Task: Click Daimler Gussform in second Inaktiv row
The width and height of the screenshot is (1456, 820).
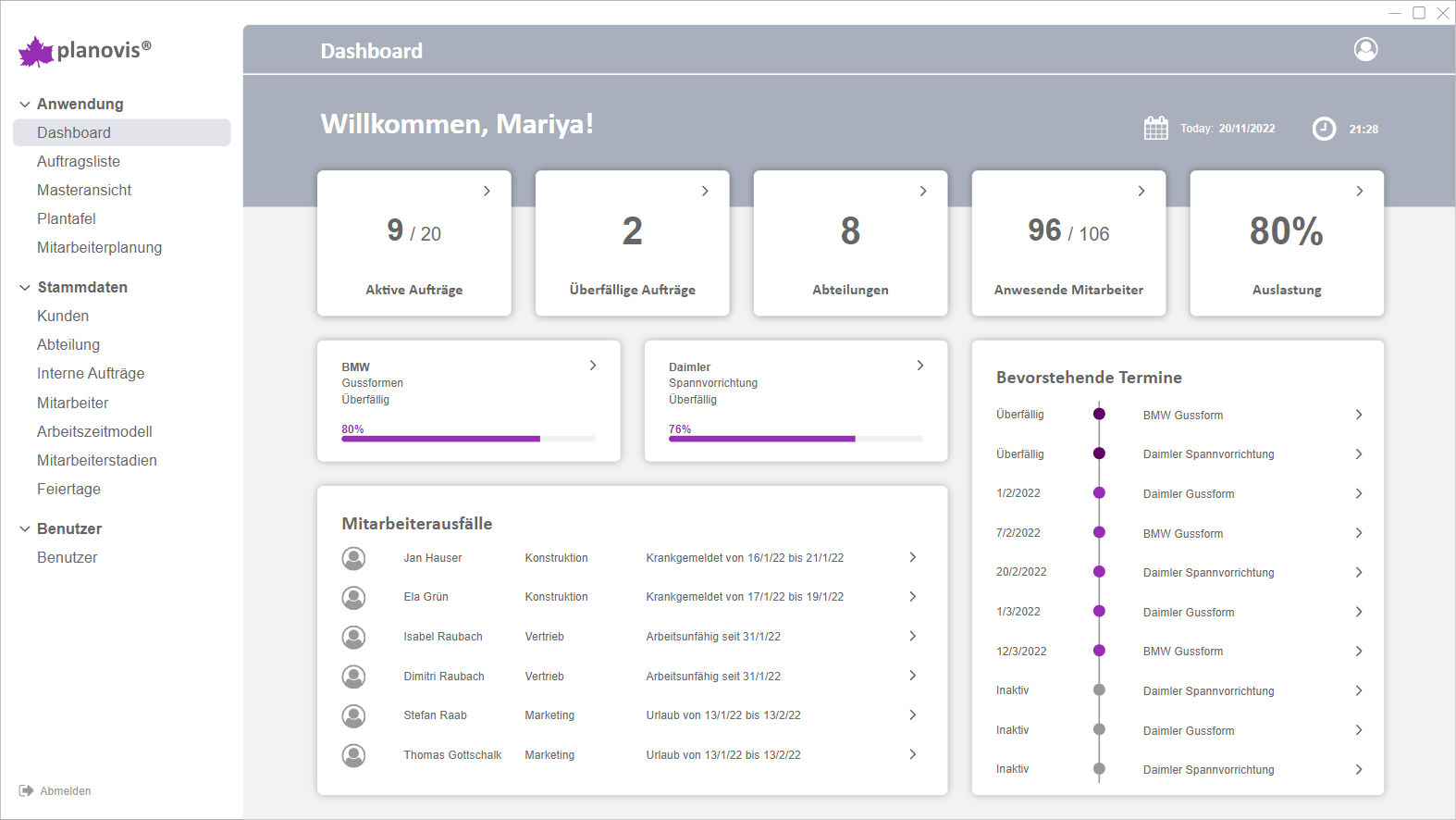Action: 1189,731
